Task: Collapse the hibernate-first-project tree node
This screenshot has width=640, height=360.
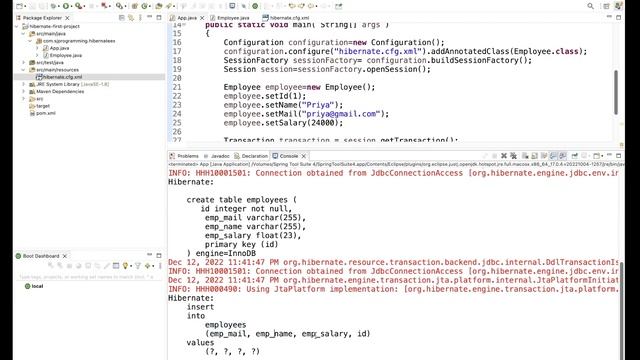Action: click(17, 26)
